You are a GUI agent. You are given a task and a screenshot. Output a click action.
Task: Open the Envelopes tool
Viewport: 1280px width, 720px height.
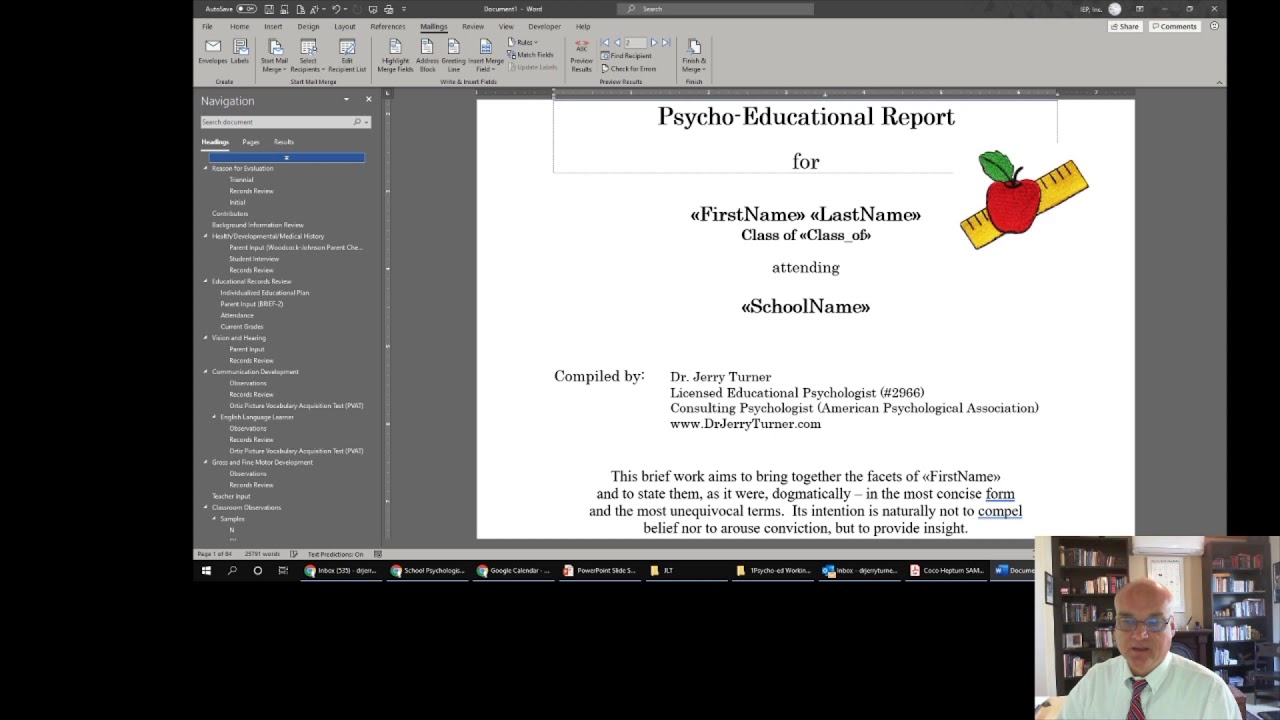click(212, 52)
